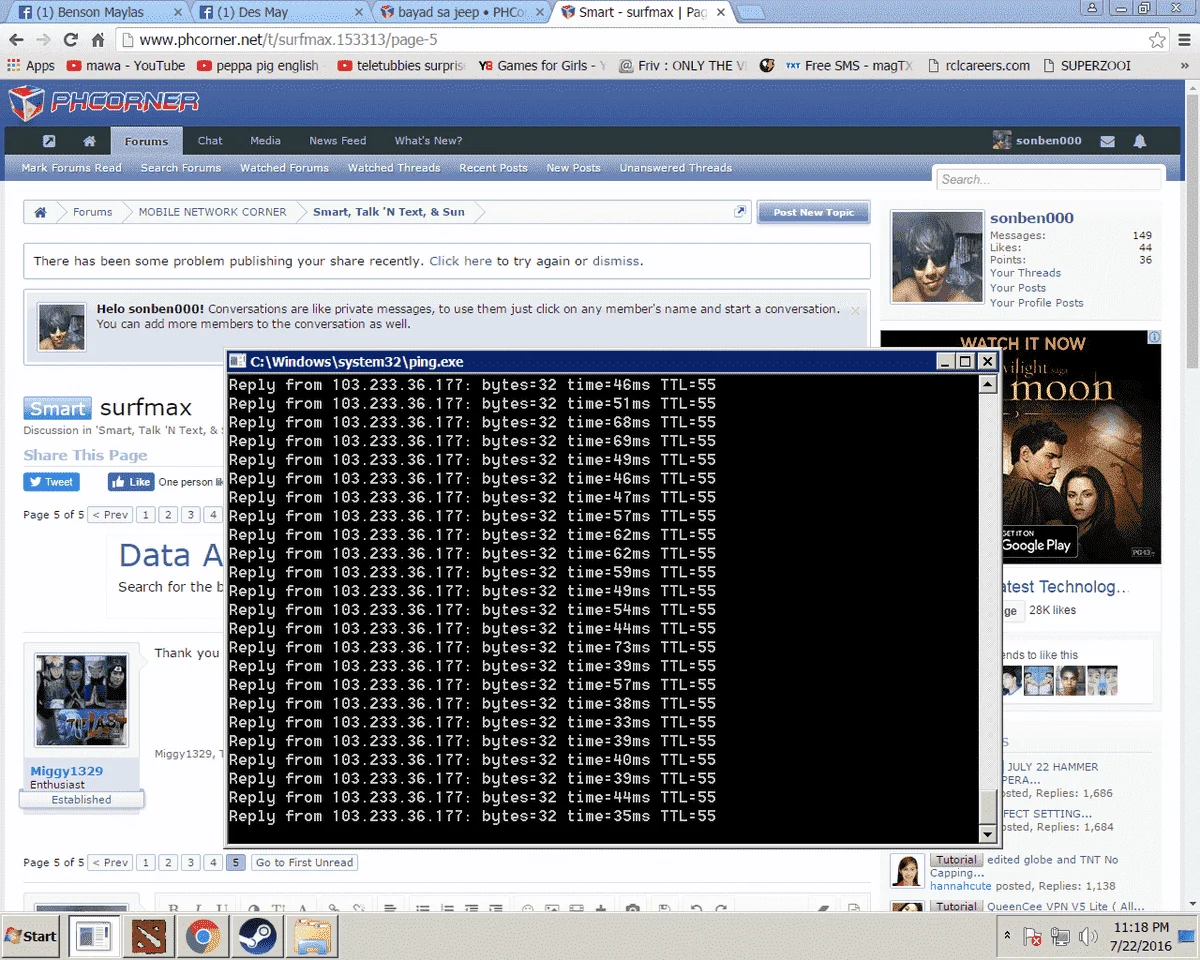Open the Chrome taskbar icon
The image size is (1200, 960).
(203, 937)
